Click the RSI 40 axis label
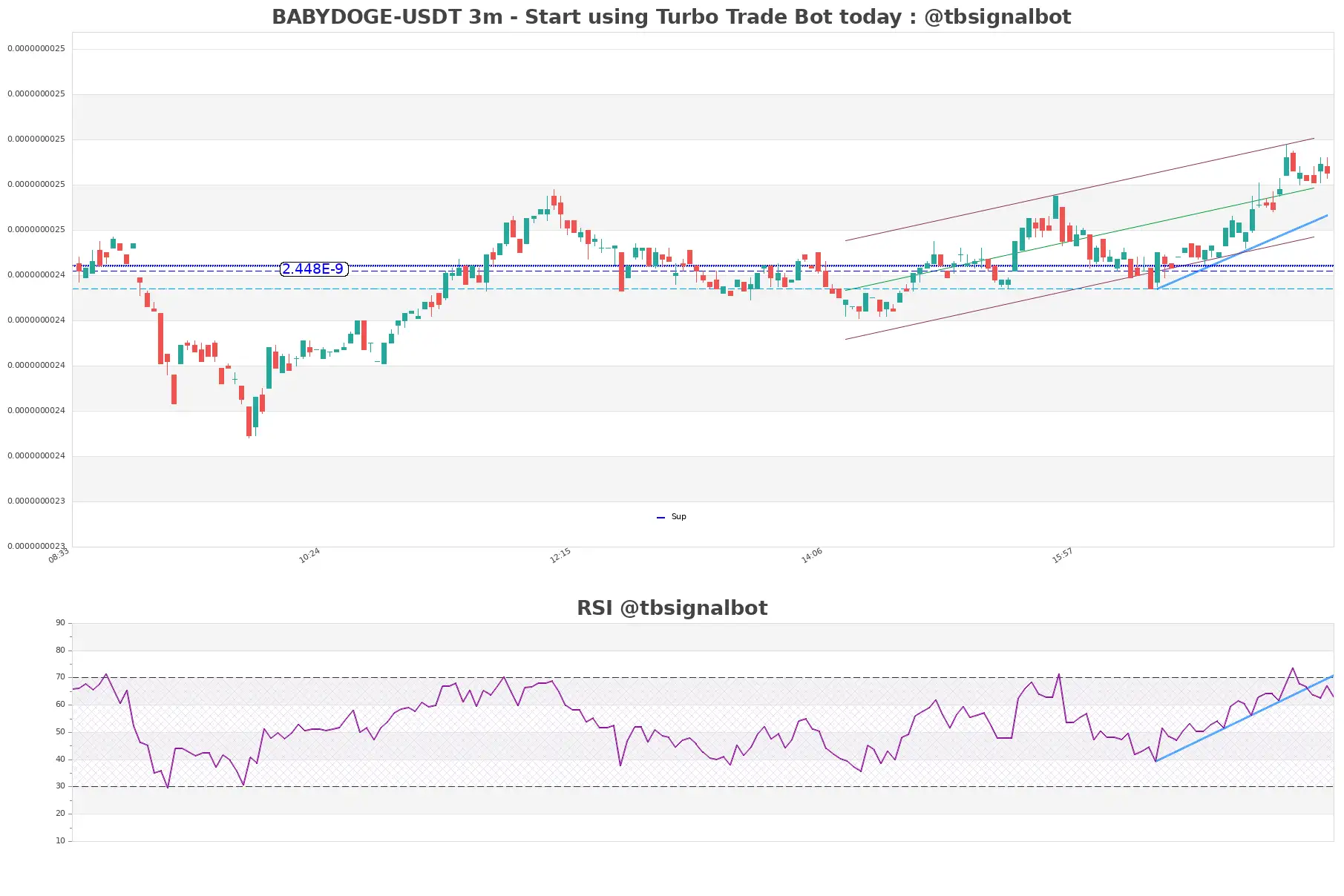The image size is (1344, 896). 60,759
